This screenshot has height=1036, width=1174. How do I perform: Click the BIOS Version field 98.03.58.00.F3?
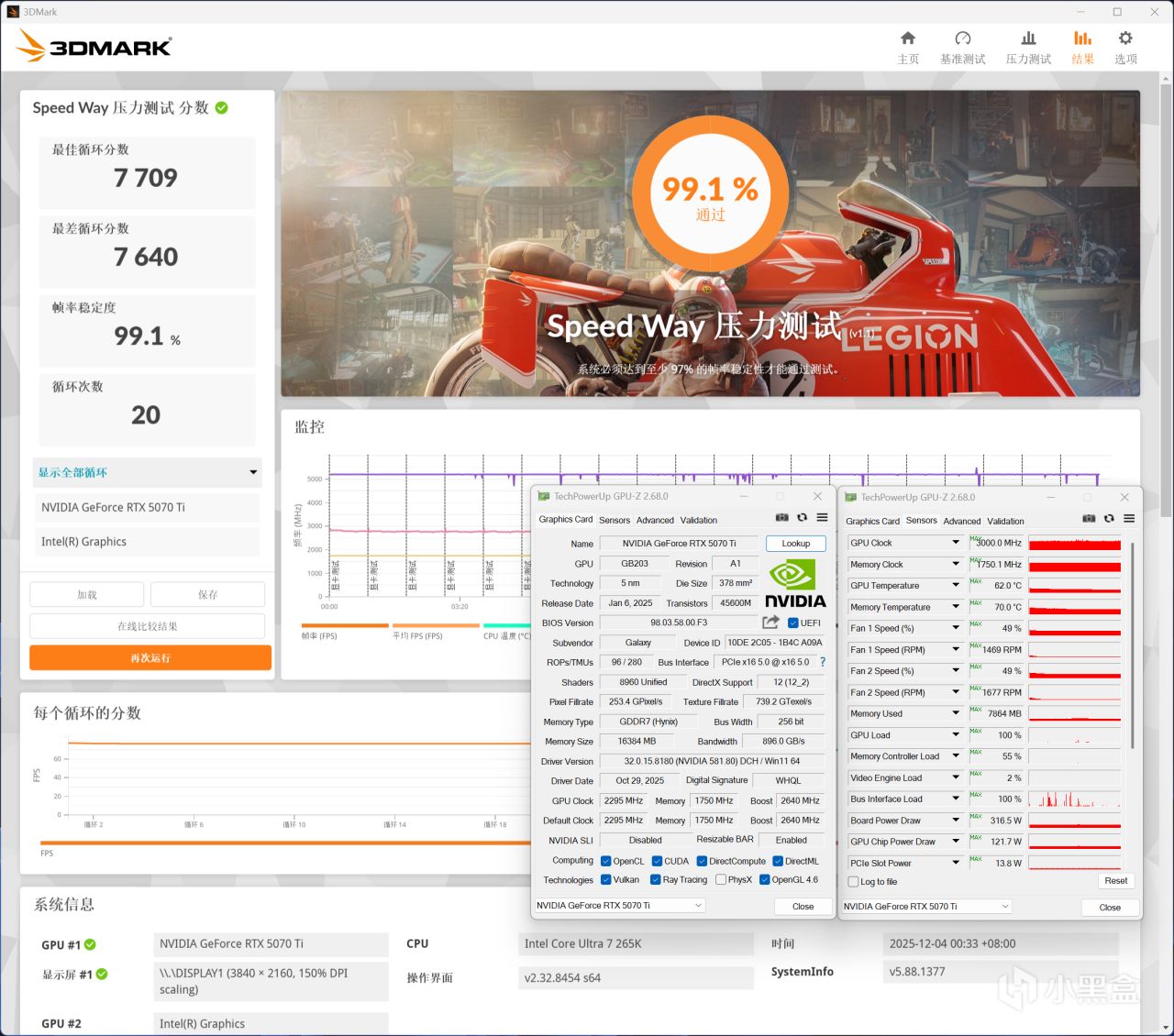pos(679,623)
